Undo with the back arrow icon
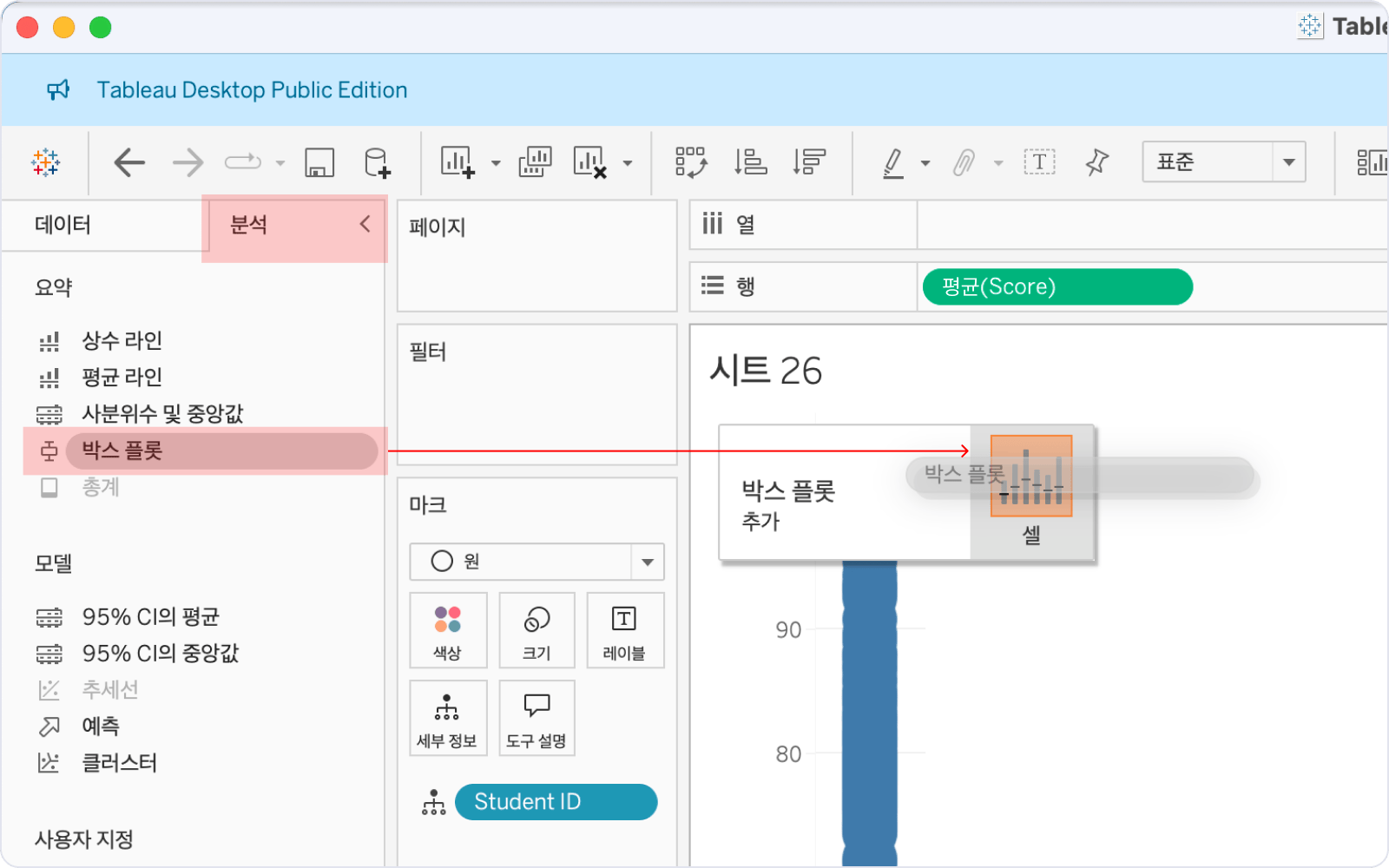Image resolution: width=1389 pixels, height=868 pixels. [129, 162]
